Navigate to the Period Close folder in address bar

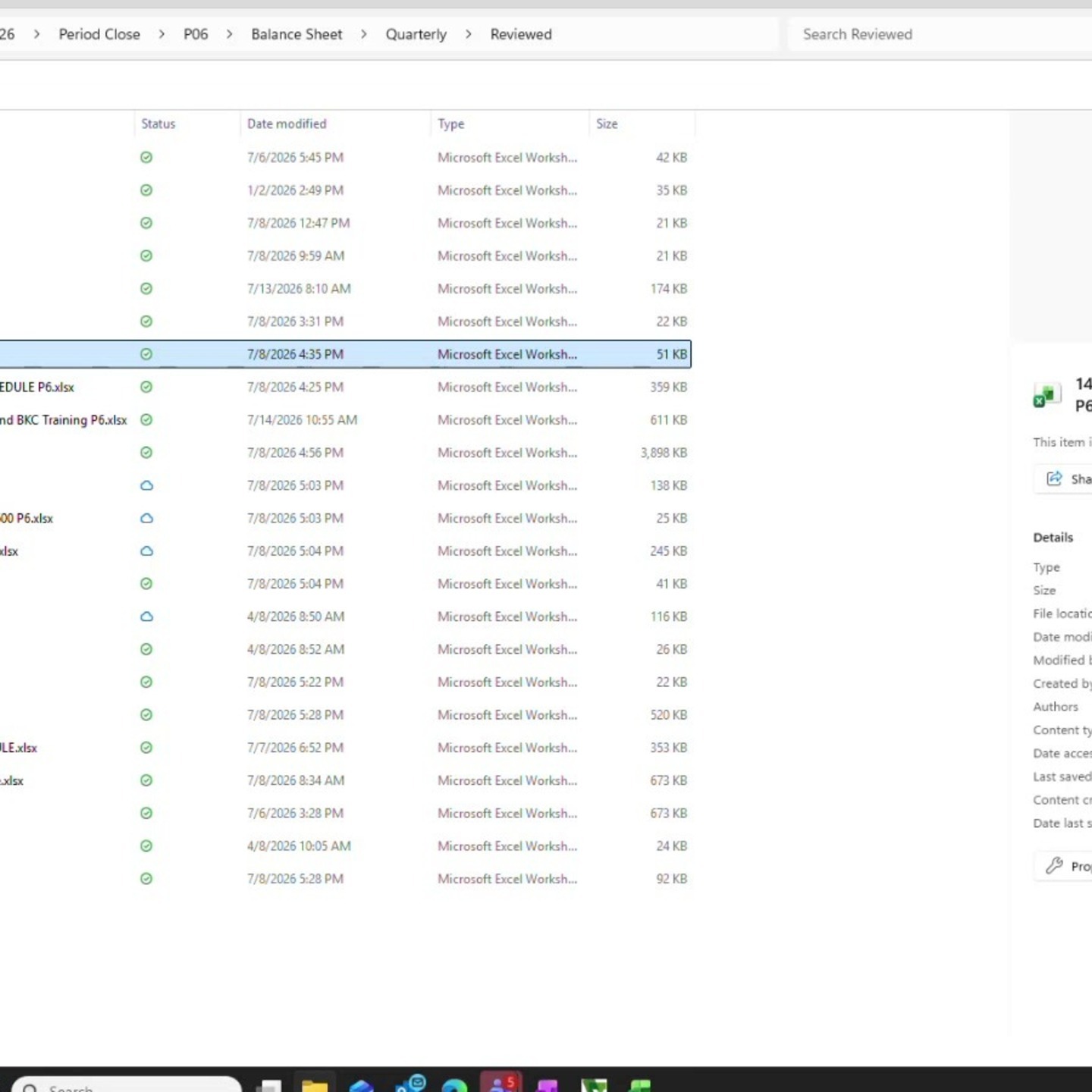[99, 34]
